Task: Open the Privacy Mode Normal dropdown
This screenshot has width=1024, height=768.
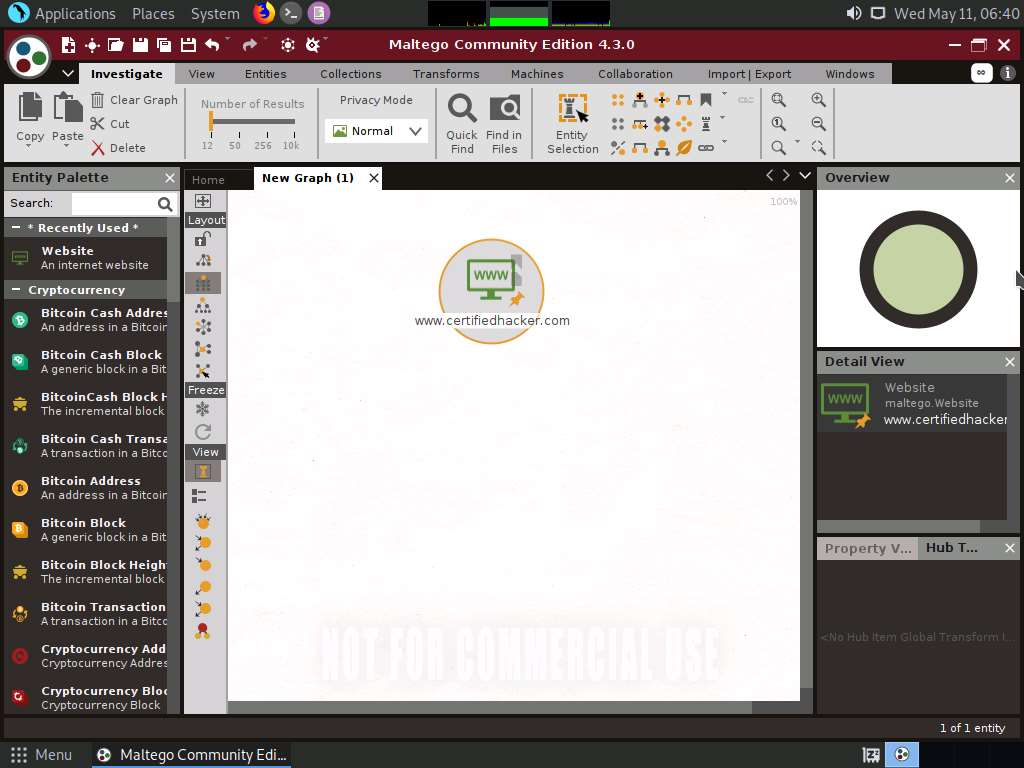Action: 376,131
